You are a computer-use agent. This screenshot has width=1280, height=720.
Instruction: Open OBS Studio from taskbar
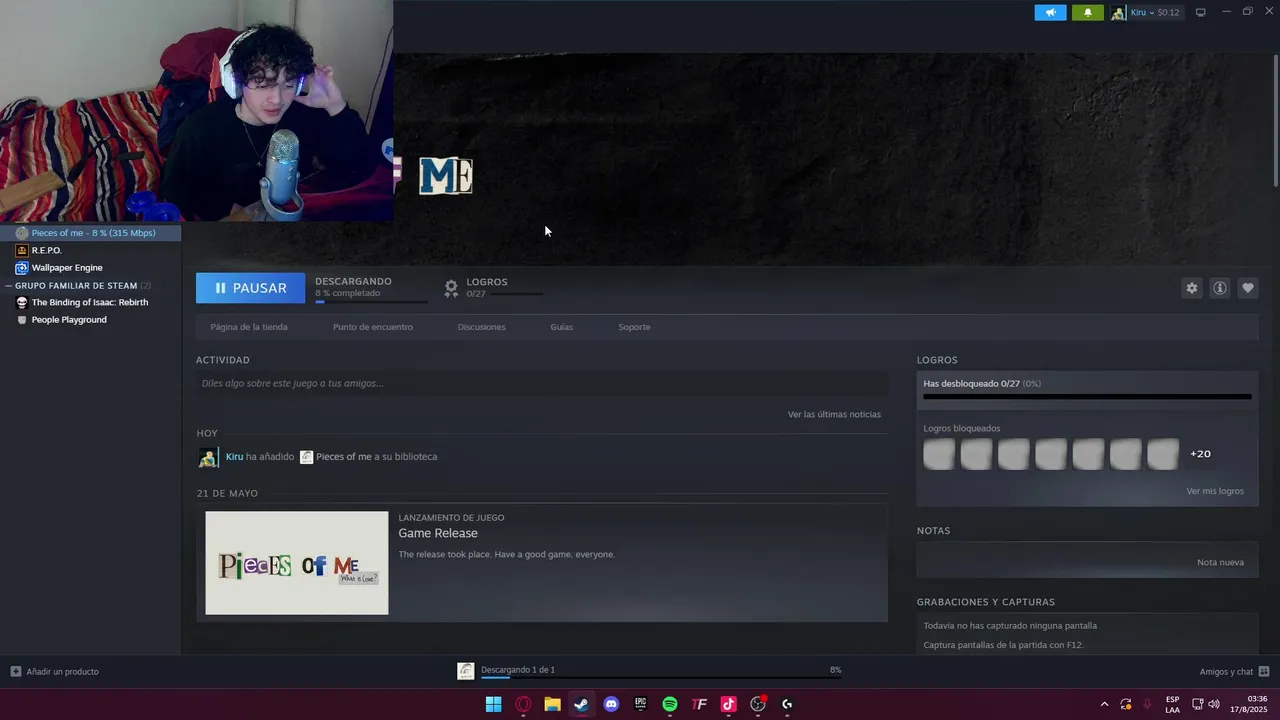pos(758,704)
